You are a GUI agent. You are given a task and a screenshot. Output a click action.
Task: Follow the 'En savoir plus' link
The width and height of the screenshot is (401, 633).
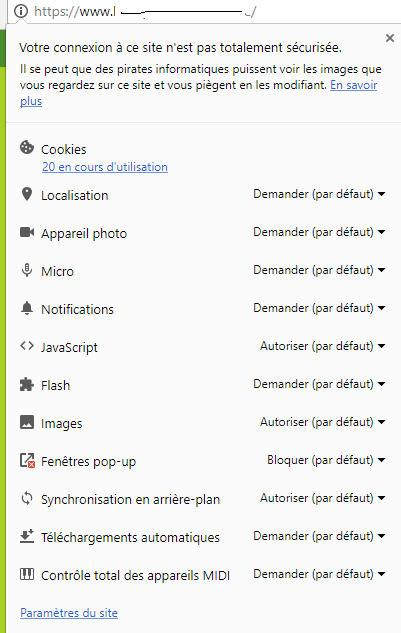pos(199,93)
